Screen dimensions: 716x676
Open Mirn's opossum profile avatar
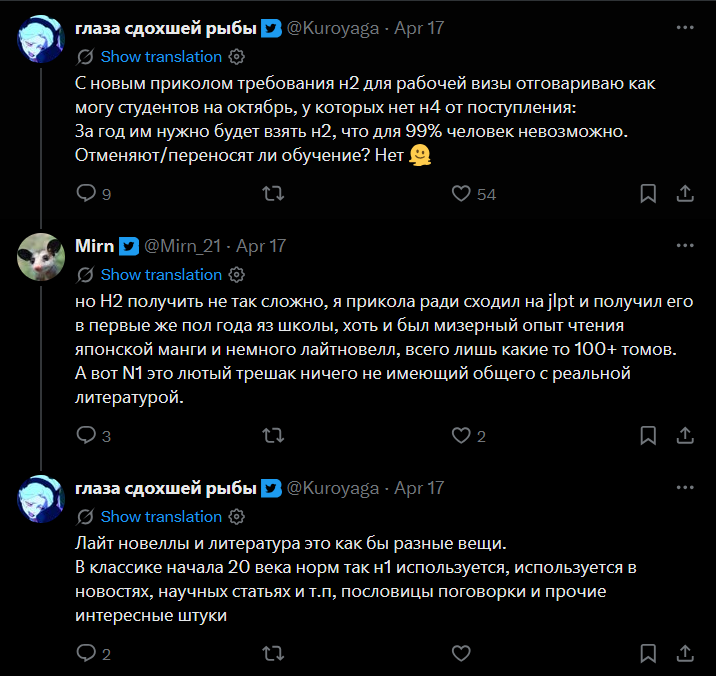[41, 257]
